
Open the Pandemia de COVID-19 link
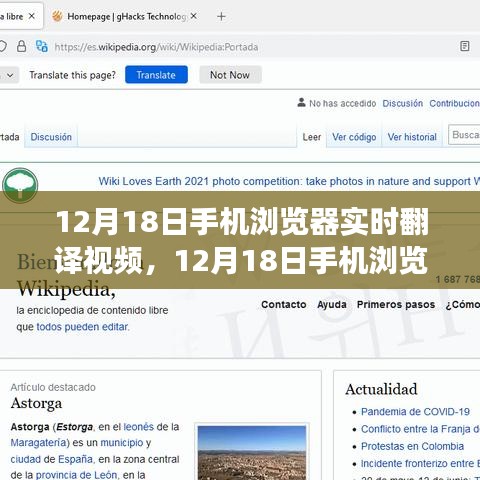click(415, 412)
